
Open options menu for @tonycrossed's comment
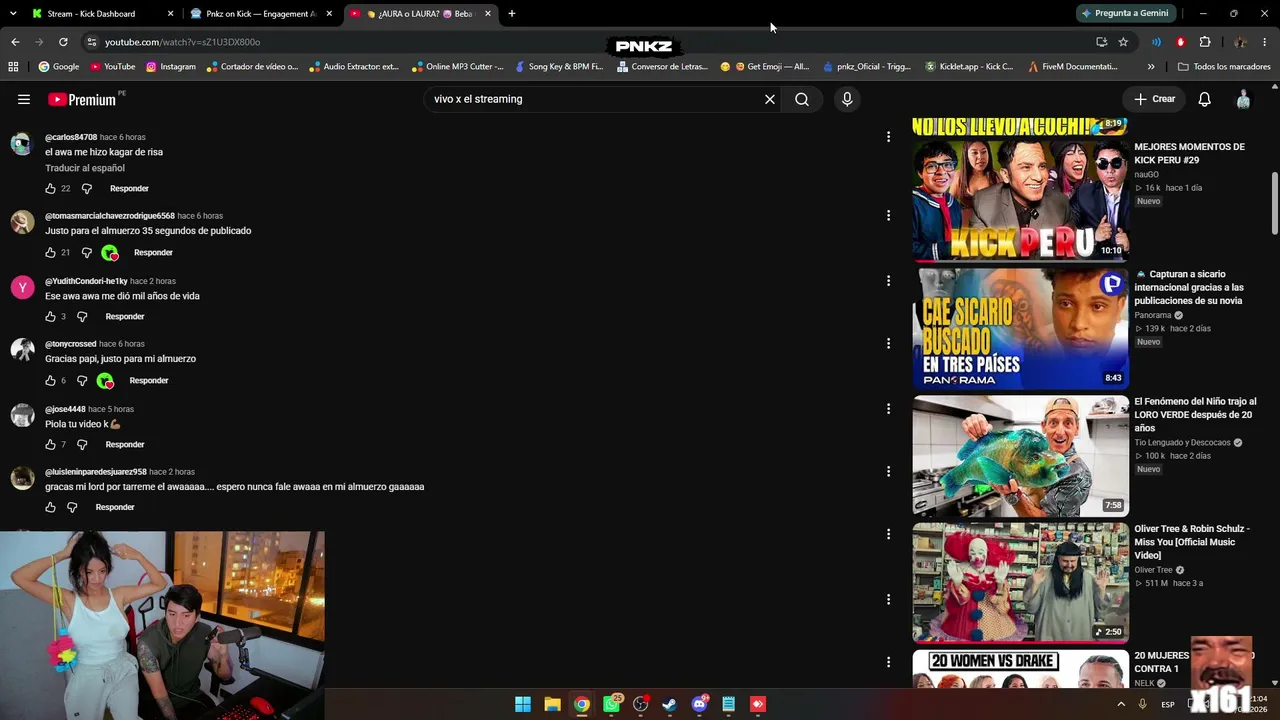(x=888, y=343)
